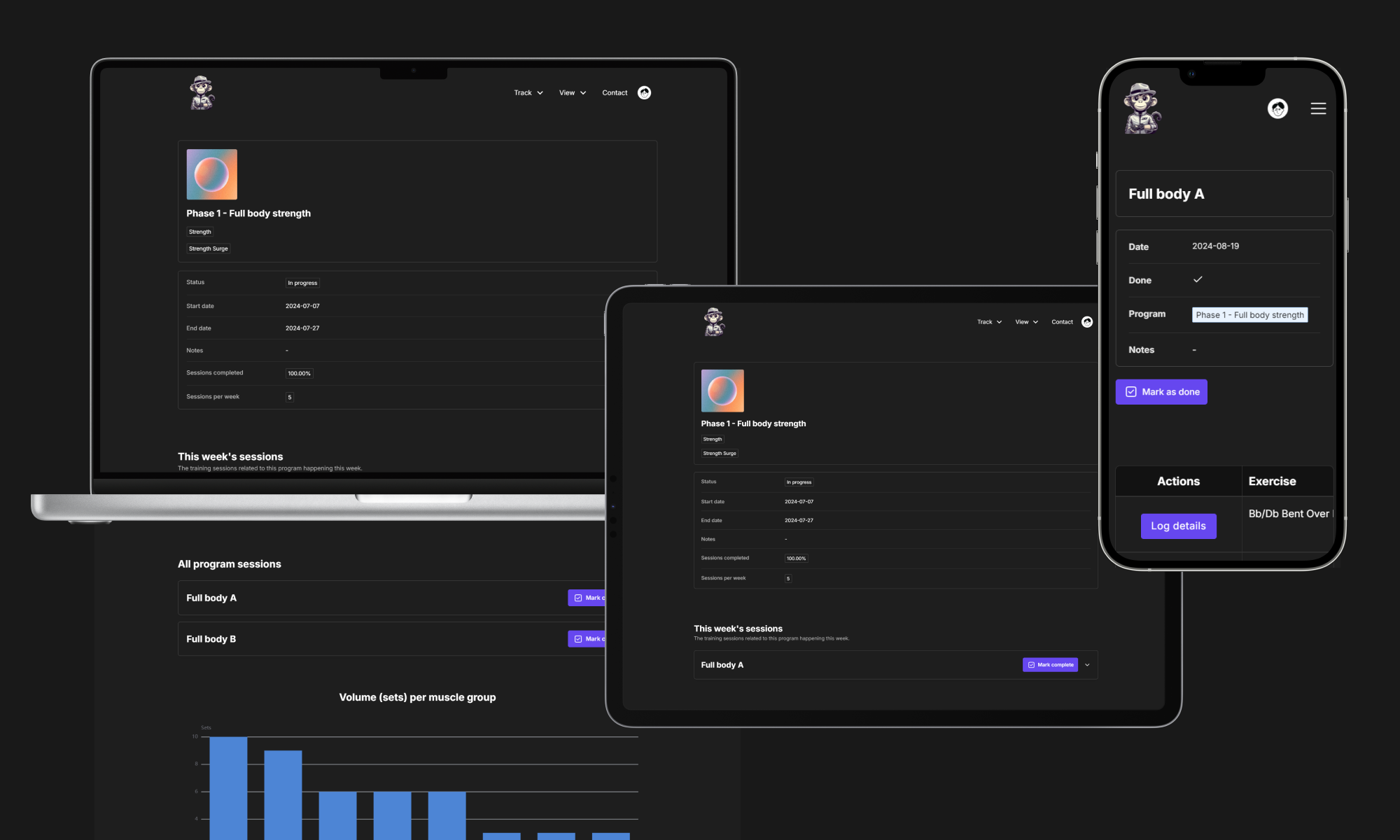This screenshot has height=840, width=1400.
Task: Open the avatar icon in the tablet navbar
Action: tap(1087, 321)
